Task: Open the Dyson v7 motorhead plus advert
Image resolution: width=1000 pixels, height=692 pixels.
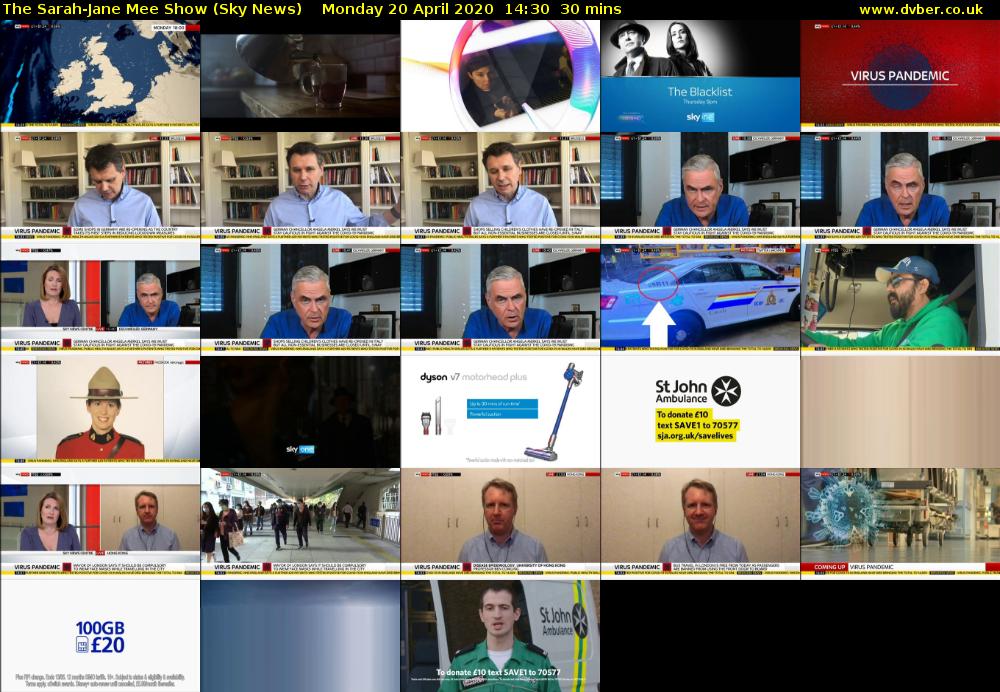Action: click(500, 411)
